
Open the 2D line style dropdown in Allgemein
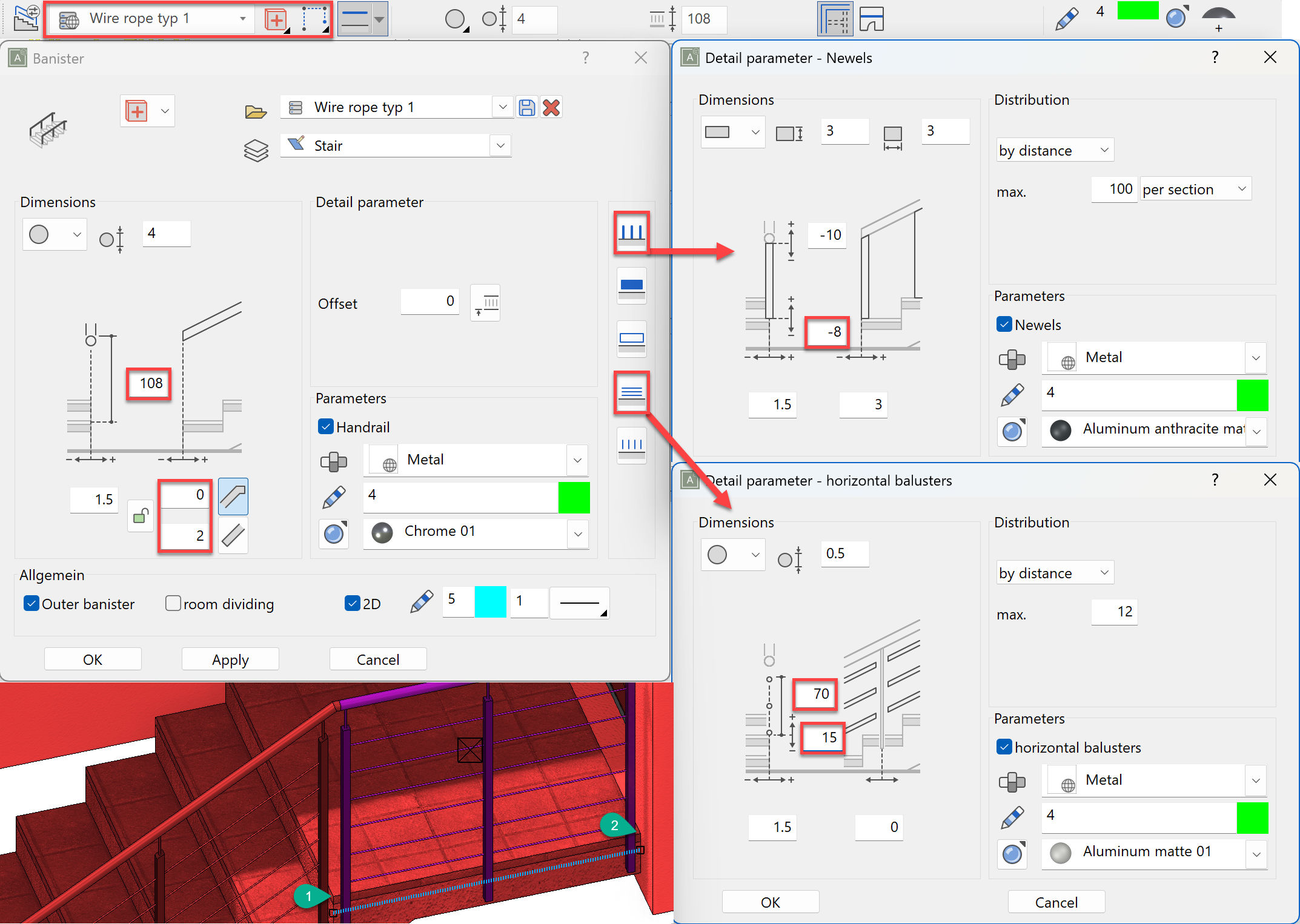coord(579,602)
